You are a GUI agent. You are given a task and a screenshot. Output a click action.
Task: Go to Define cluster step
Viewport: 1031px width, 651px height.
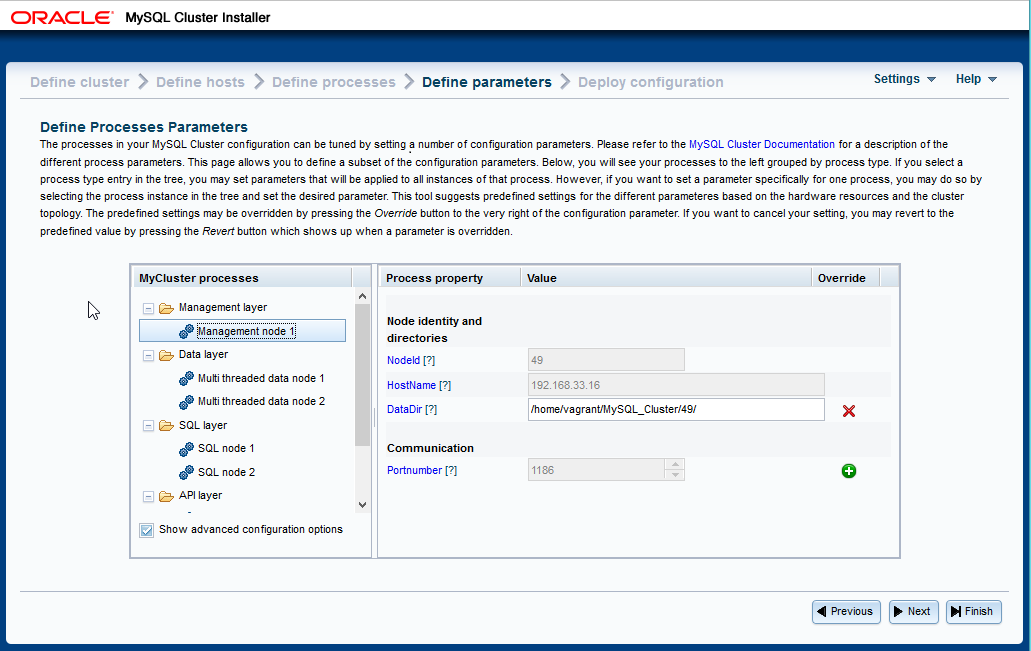click(80, 82)
